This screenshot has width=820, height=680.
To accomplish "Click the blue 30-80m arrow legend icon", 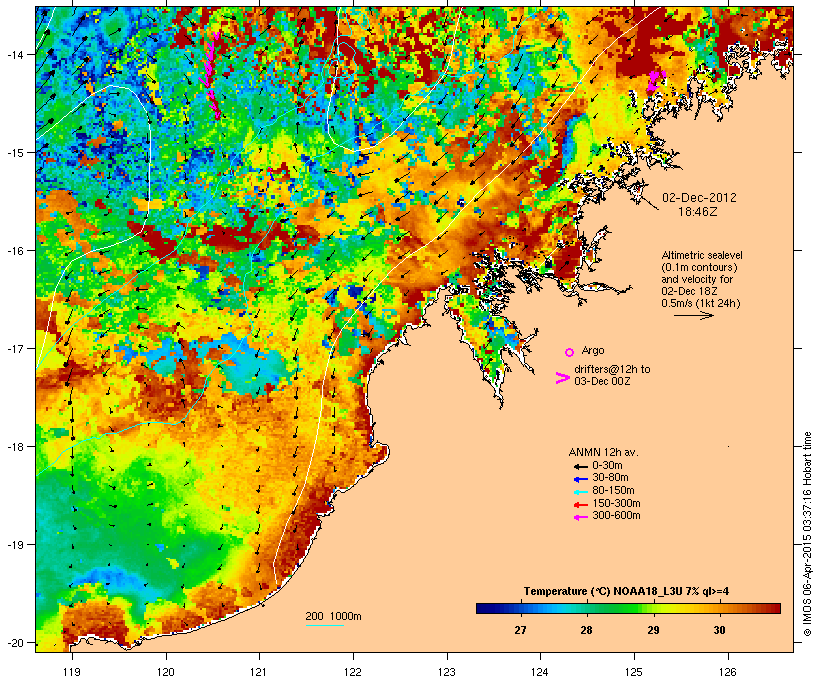I will pyautogui.click(x=581, y=479).
